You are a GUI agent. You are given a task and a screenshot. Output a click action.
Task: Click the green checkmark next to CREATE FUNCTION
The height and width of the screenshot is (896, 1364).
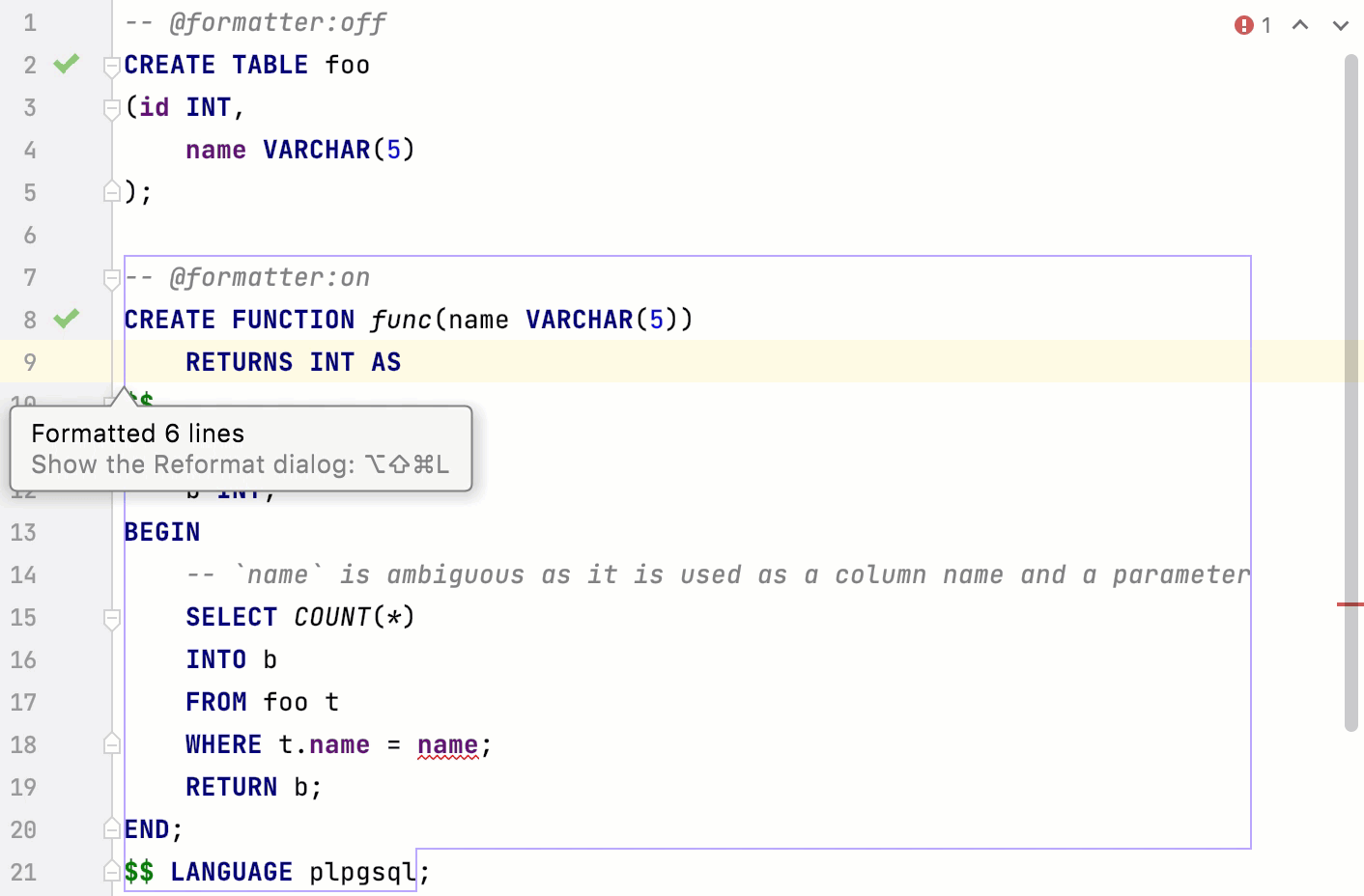(65, 319)
